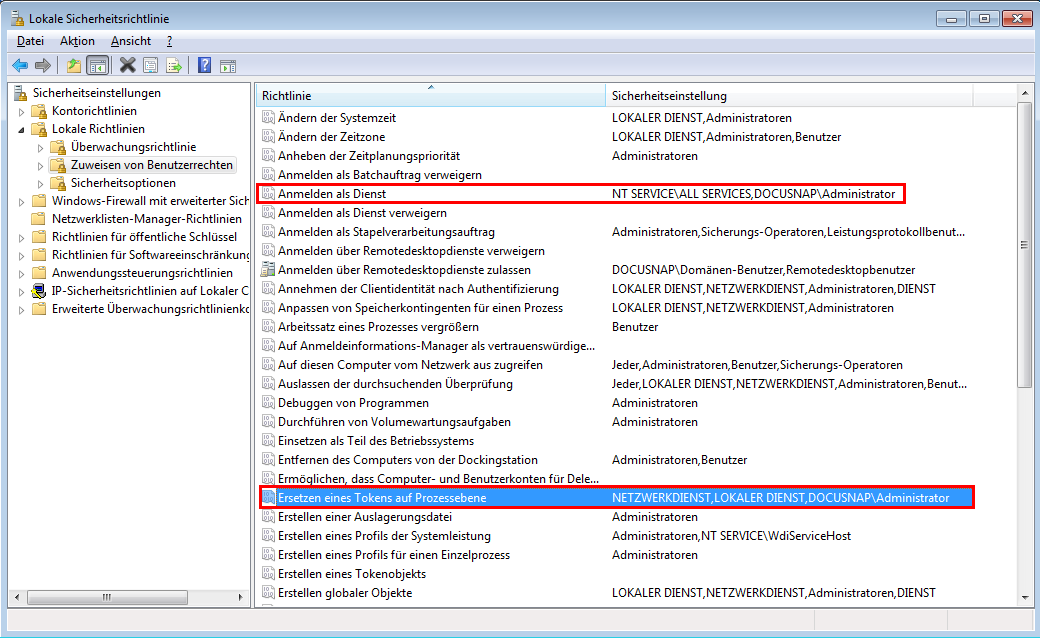Click the Forward arrow toolbar icon
The image size is (1040, 638).
[x=43, y=66]
